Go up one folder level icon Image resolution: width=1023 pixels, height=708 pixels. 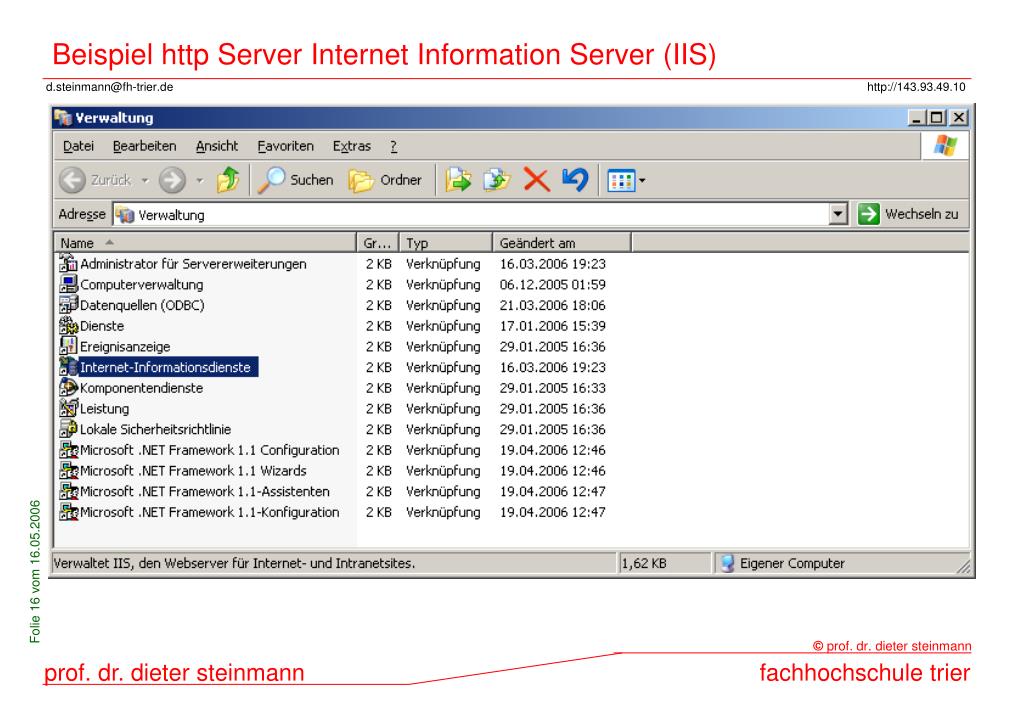point(228,179)
